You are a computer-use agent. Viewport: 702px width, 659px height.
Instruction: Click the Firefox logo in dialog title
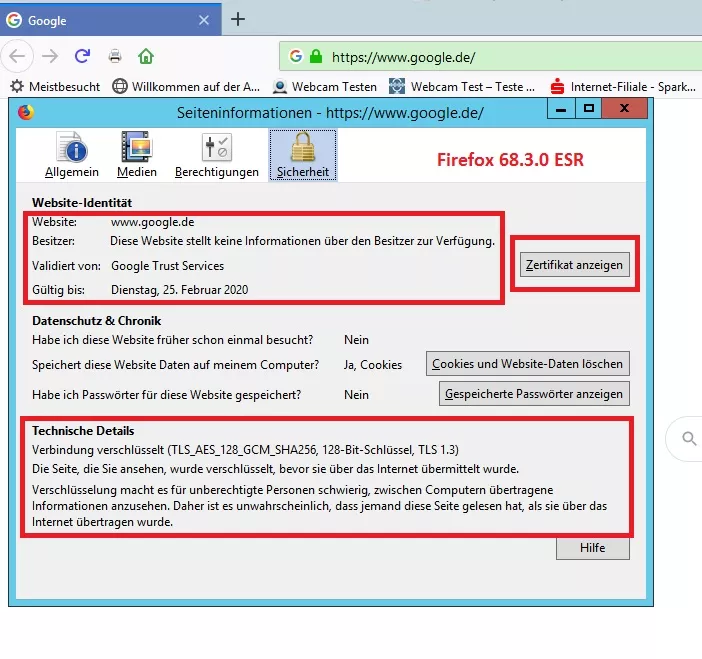[26, 112]
